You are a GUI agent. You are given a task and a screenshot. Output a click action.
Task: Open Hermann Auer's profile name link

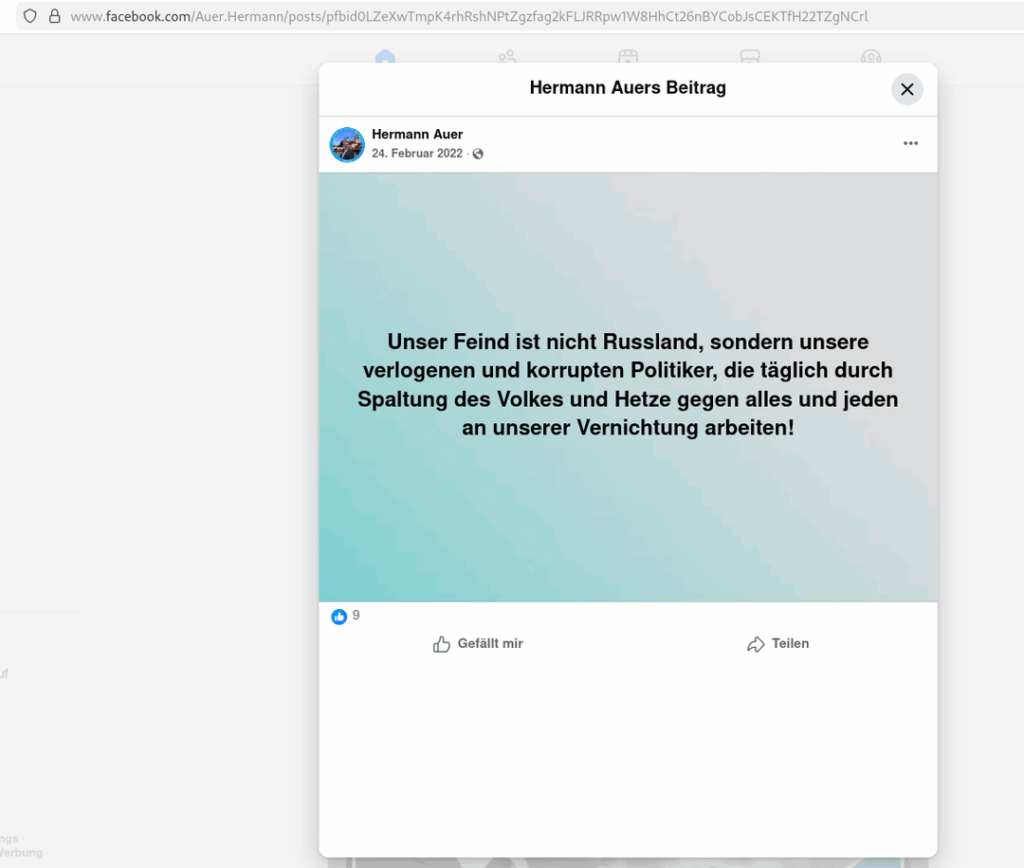[x=417, y=134]
